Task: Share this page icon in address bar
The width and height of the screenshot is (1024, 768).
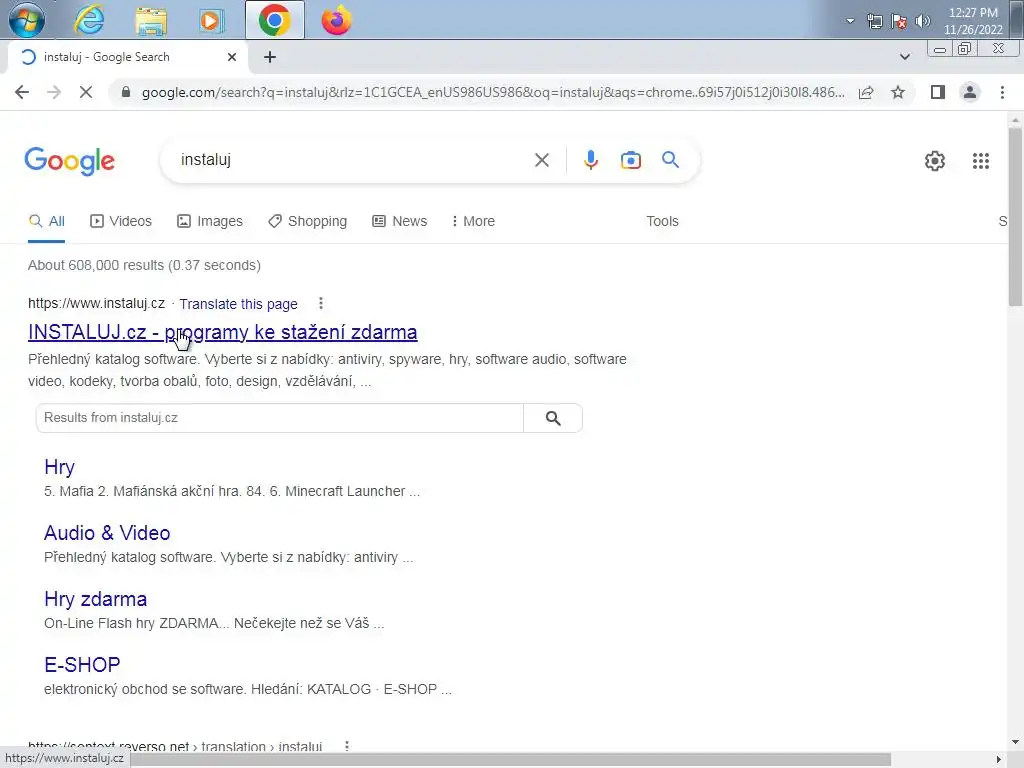Action: coord(866,92)
